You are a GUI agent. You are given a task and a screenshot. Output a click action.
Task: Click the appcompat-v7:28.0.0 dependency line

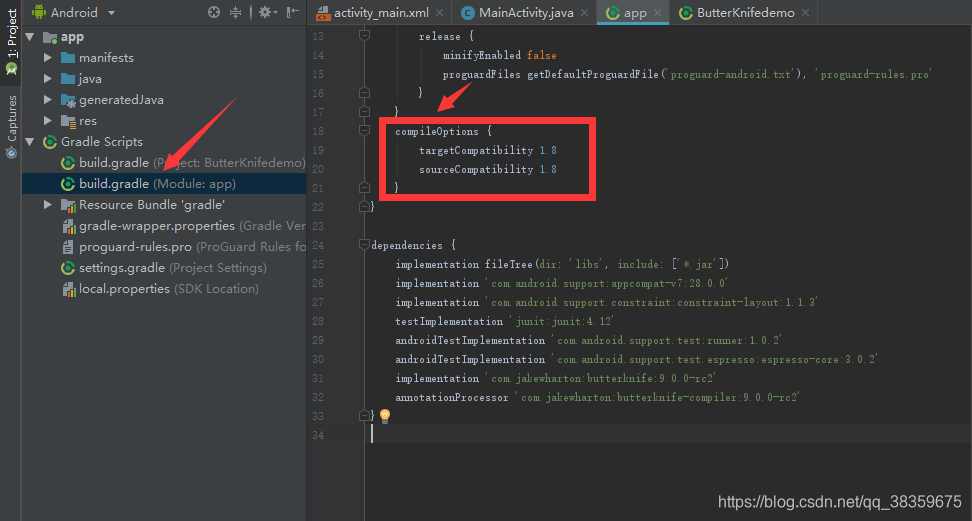pyautogui.click(x=562, y=283)
